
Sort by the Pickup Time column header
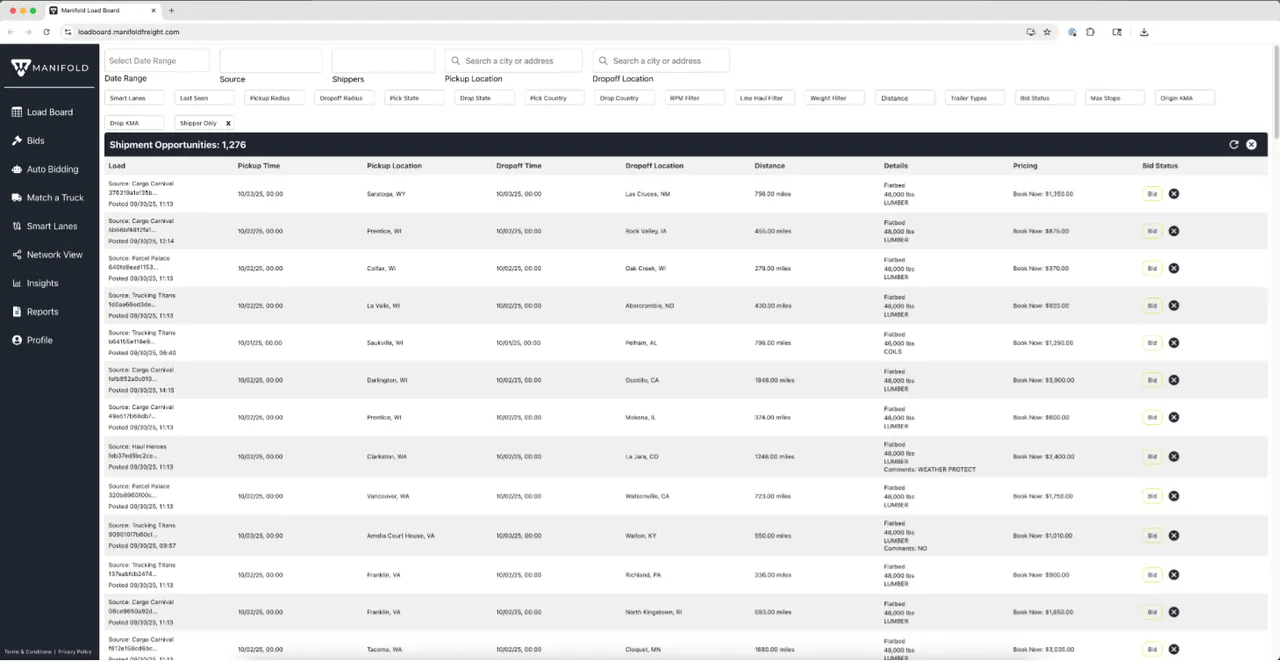point(259,166)
